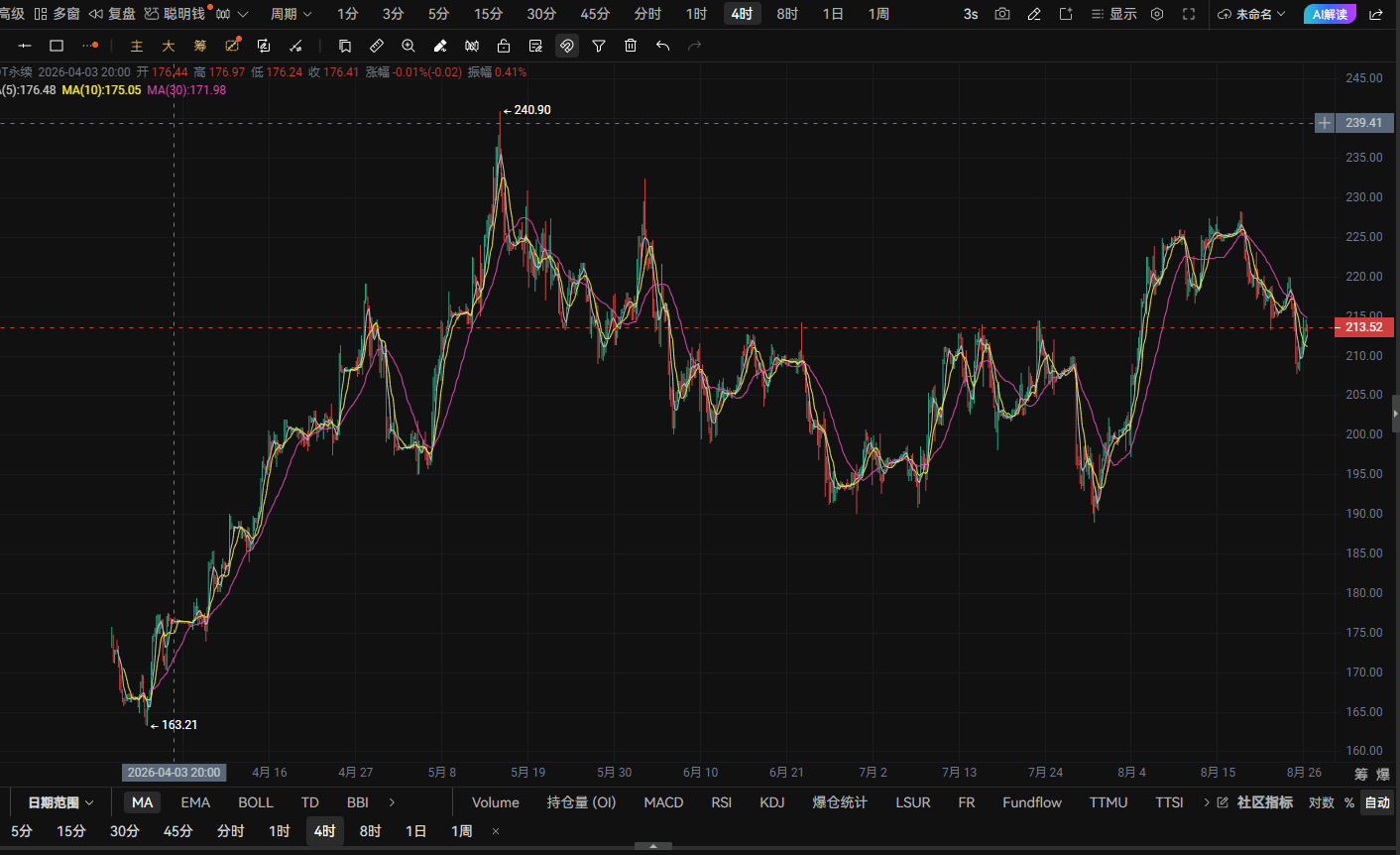Screen dimensions: 1400x855
Task: Start 复盘 replay mode
Action: click(112, 14)
